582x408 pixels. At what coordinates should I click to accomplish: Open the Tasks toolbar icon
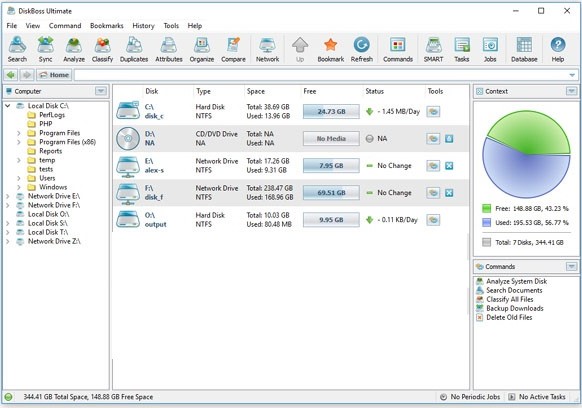[462, 49]
